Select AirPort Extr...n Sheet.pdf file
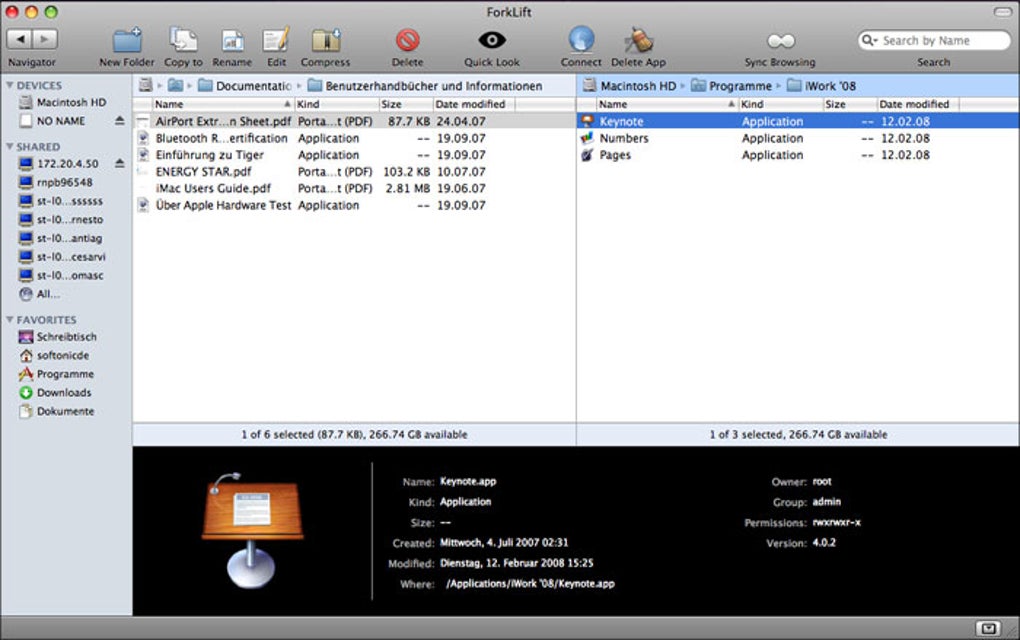This screenshot has width=1020, height=640. (354, 121)
